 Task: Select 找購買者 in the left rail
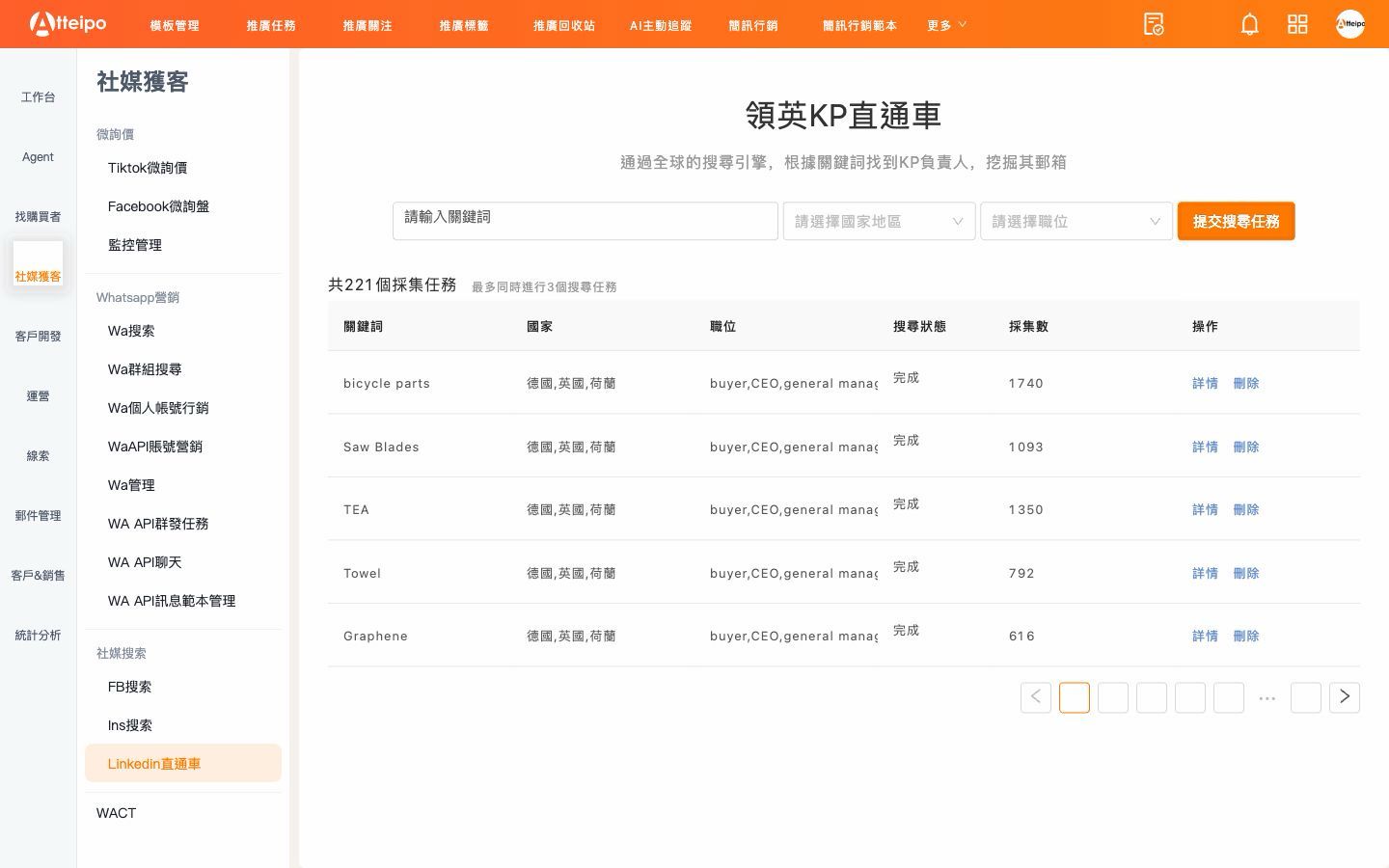coord(38,216)
